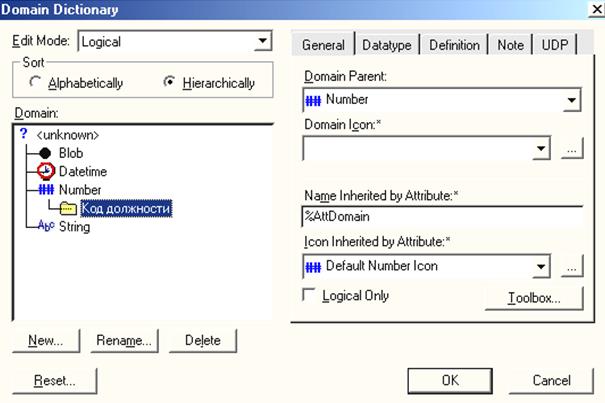
Task: Open browse ellipsis beside Icon Inherited by Attribute
Action: (572, 266)
